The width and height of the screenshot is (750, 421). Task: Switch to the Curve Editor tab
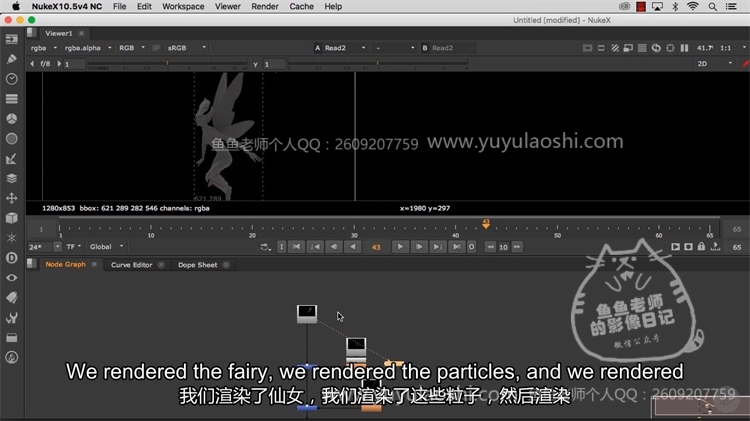click(132, 265)
